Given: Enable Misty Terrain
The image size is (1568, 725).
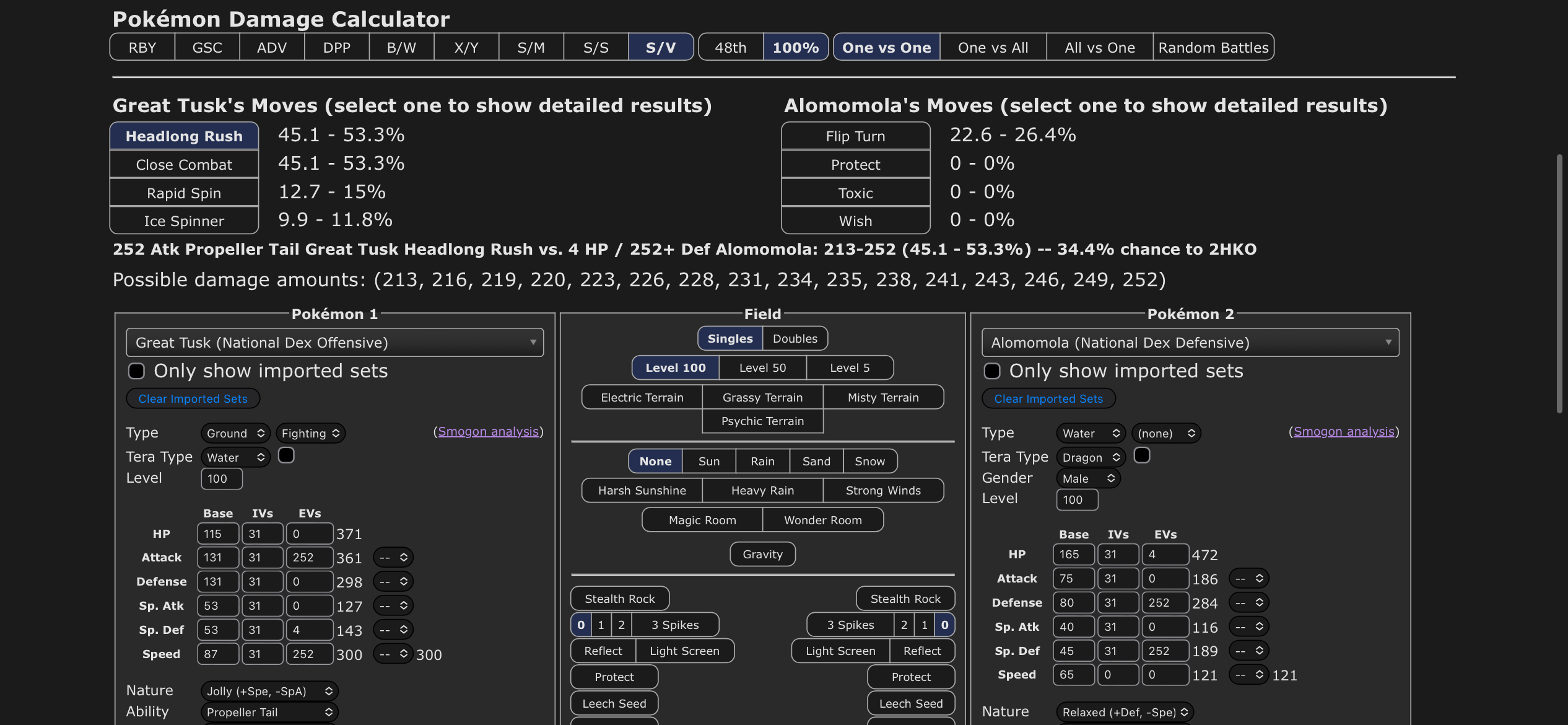Looking at the screenshot, I should coord(883,397).
